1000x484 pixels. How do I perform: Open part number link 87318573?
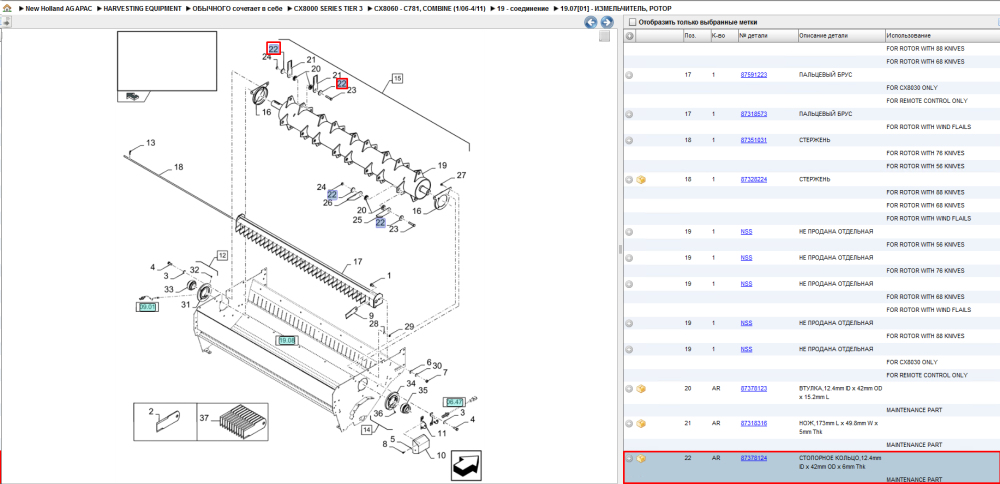pyautogui.click(x=753, y=114)
